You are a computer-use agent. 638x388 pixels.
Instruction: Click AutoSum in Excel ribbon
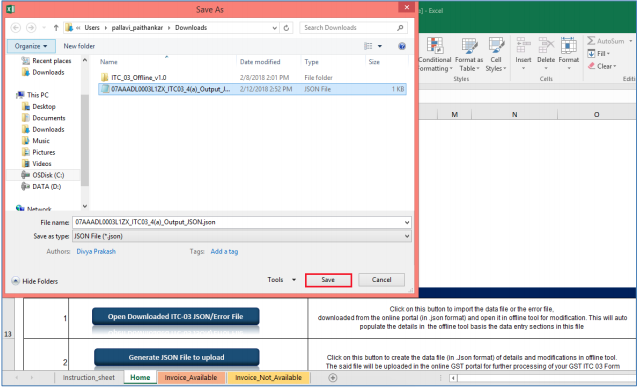(x=605, y=41)
